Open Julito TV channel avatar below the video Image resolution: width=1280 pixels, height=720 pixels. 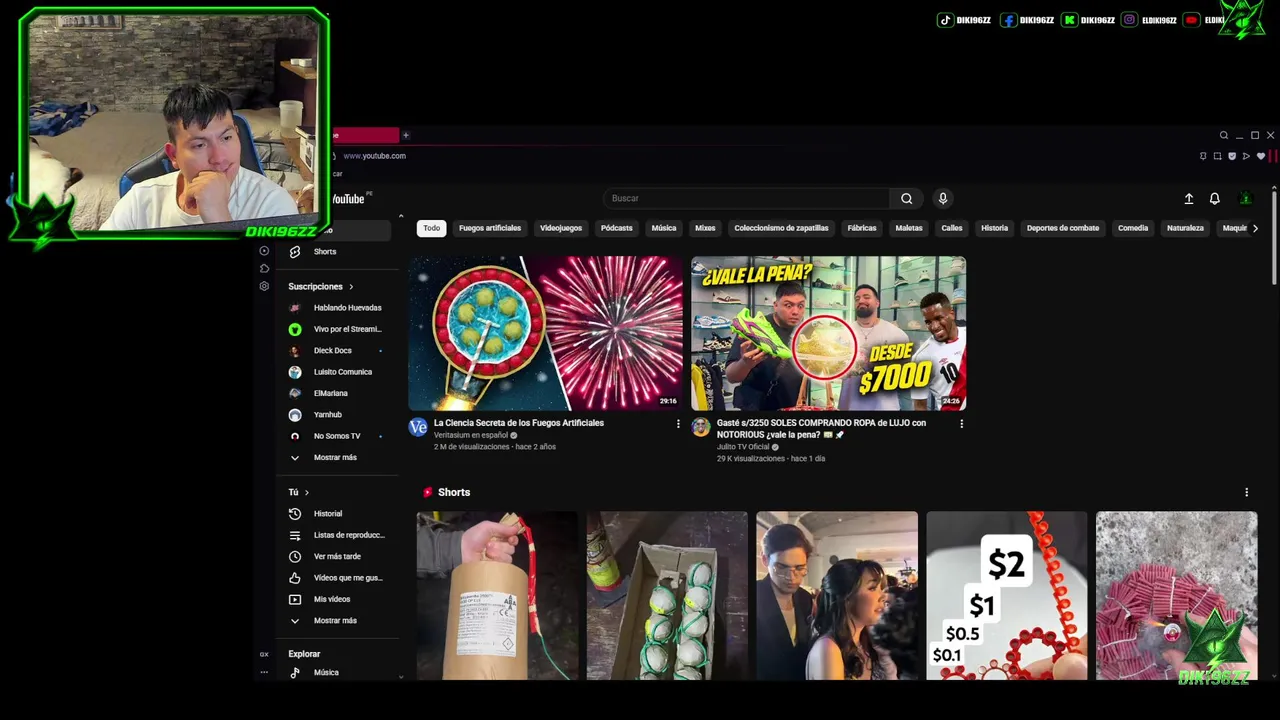pos(701,427)
